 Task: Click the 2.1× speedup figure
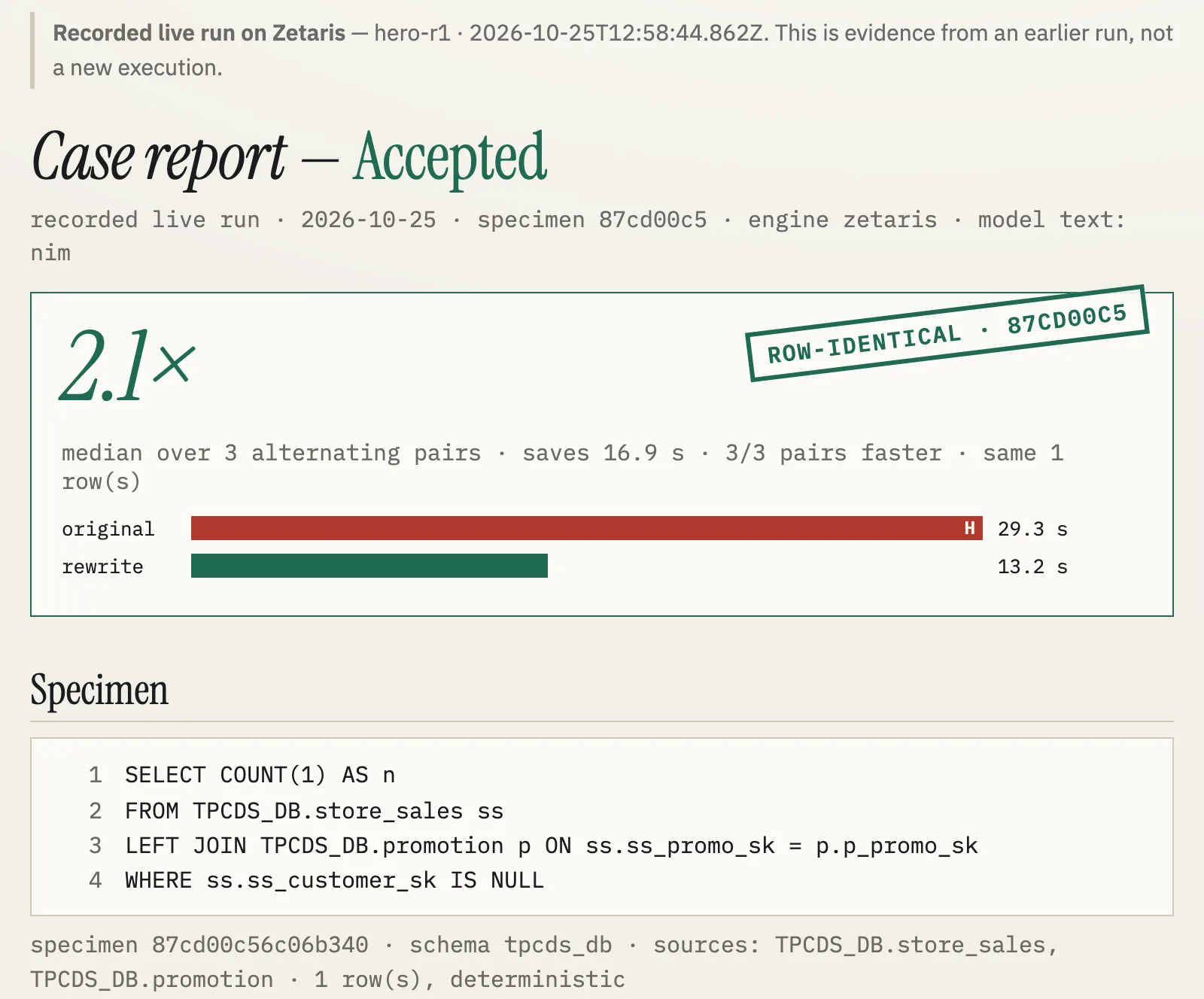(x=128, y=366)
